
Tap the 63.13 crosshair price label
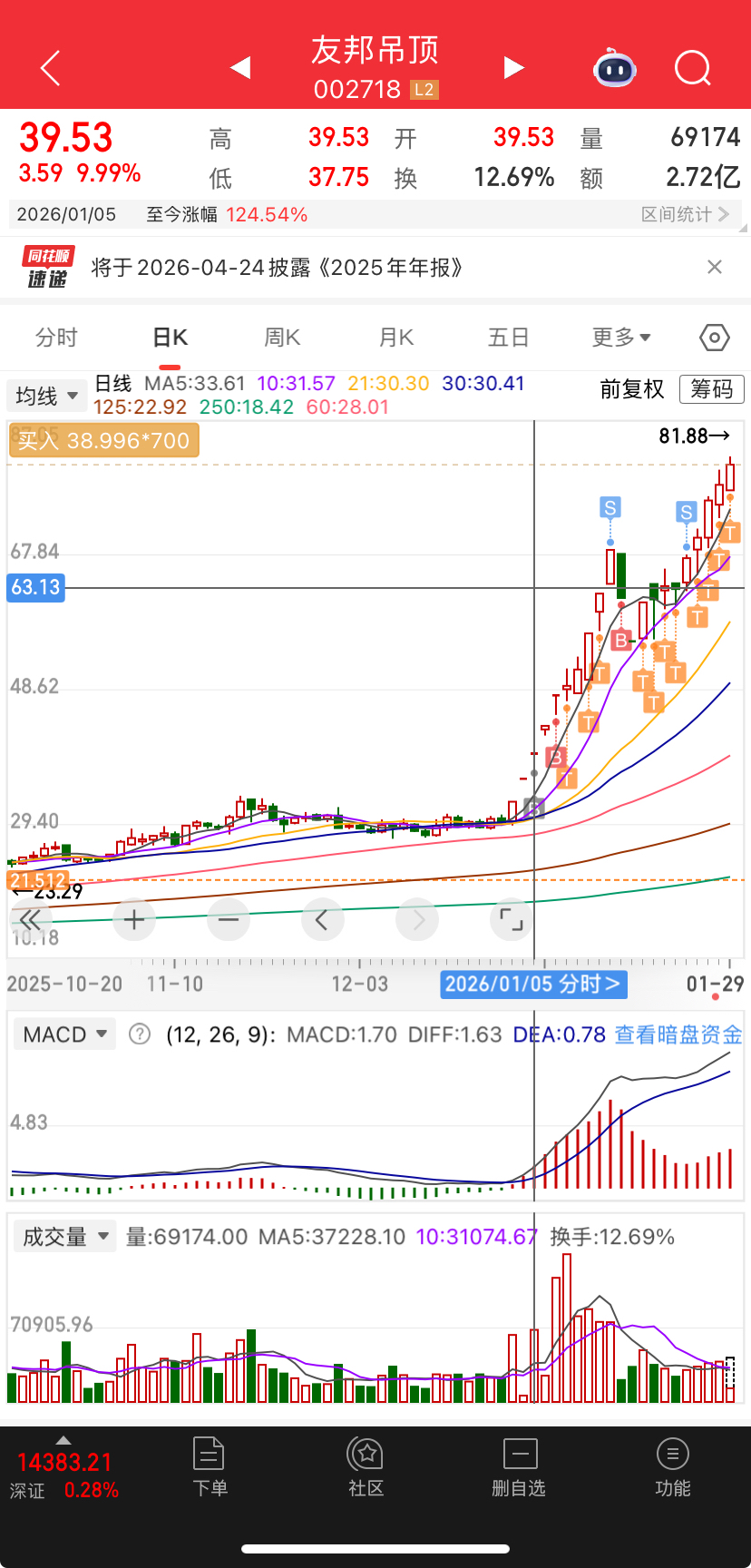35,587
